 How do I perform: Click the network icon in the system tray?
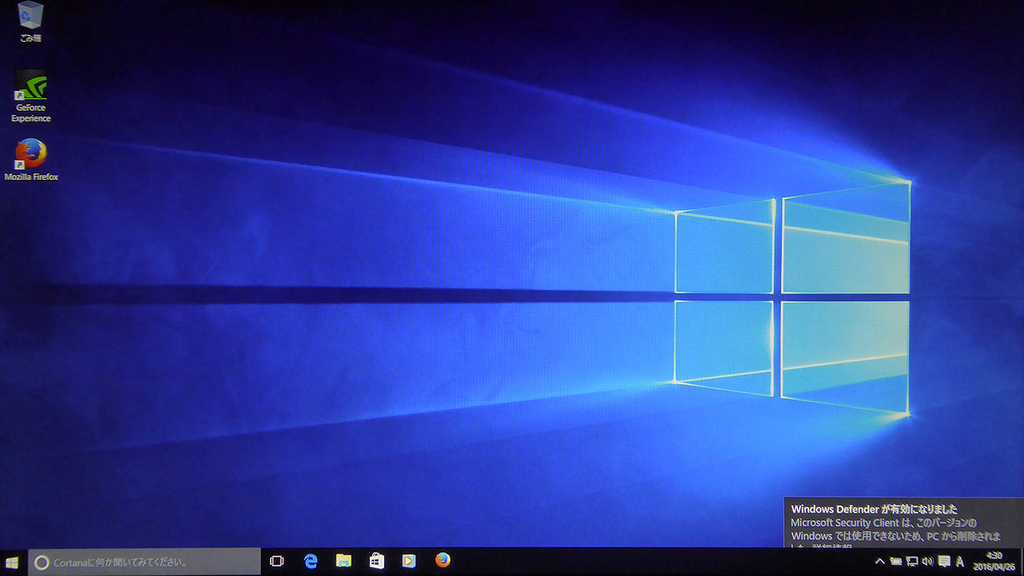point(911,561)
